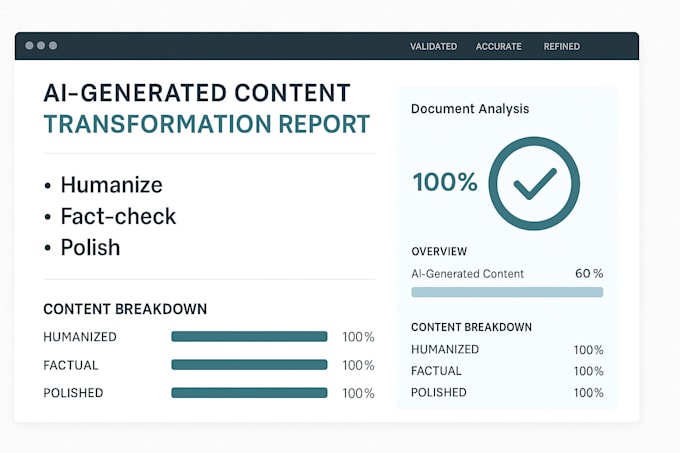Click 100% beside the FACTUAL bar
This screenshot has height=453, width=680.
pos(358,365)
